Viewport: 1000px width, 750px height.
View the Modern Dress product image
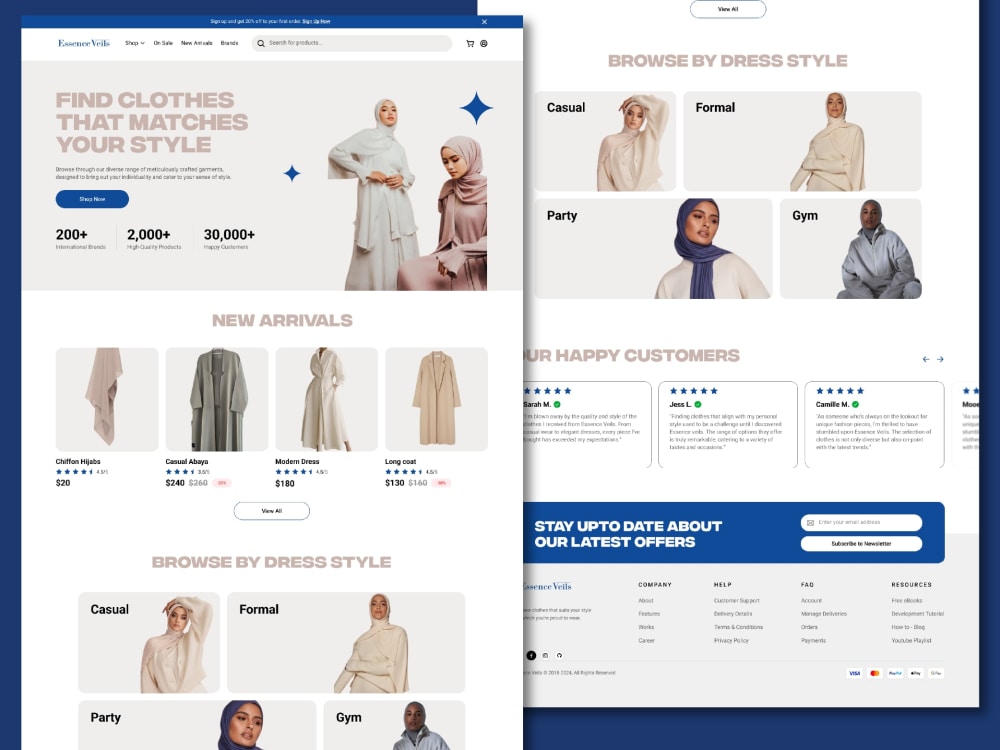pos(327,399)
